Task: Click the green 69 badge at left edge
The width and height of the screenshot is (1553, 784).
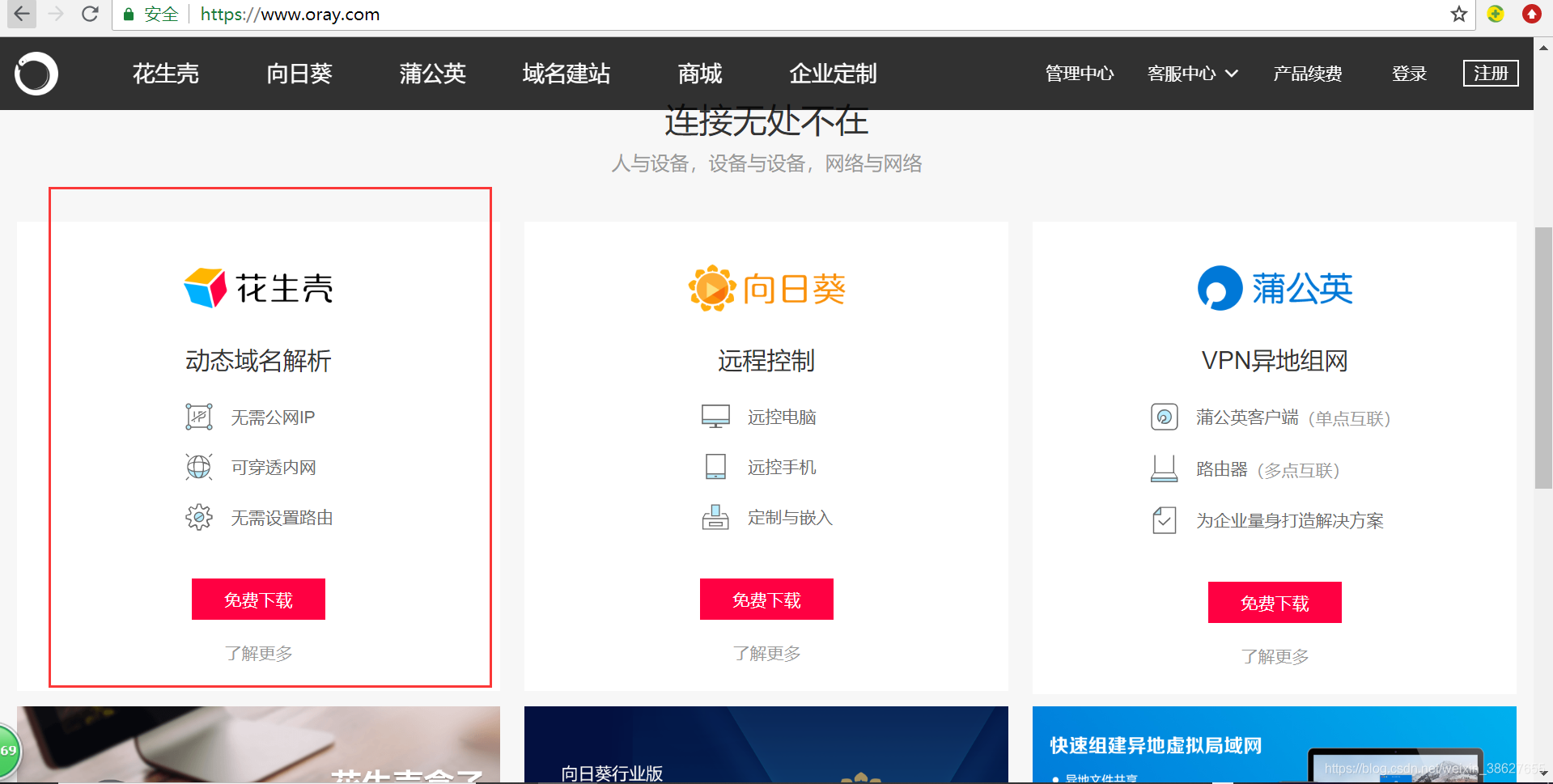Action: (7, 751)
